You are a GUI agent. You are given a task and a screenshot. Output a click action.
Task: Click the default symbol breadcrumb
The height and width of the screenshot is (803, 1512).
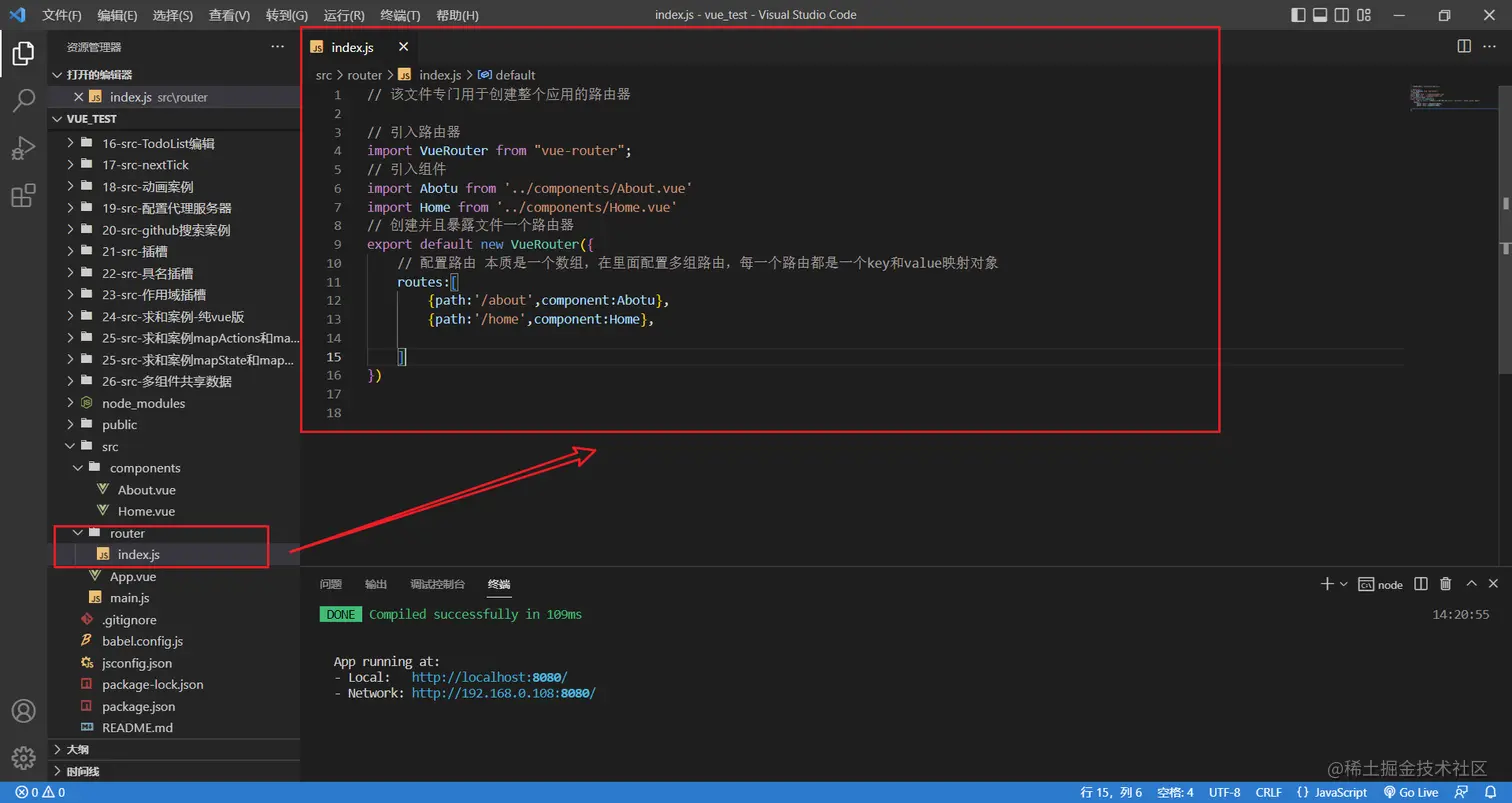click(507, 75)
